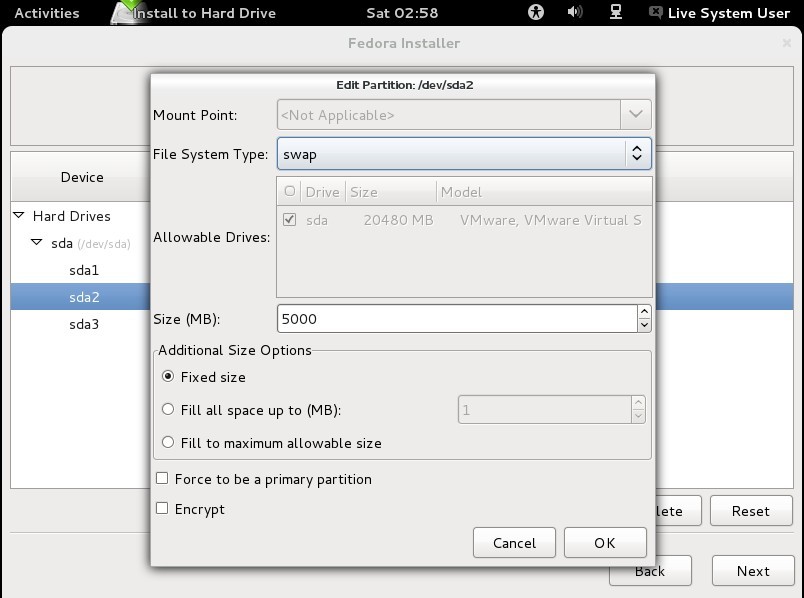Cancel the Edit Partition dialog
Image resolution: width=804 pixels, height=598 pixels.
click(x=514, y=543)
